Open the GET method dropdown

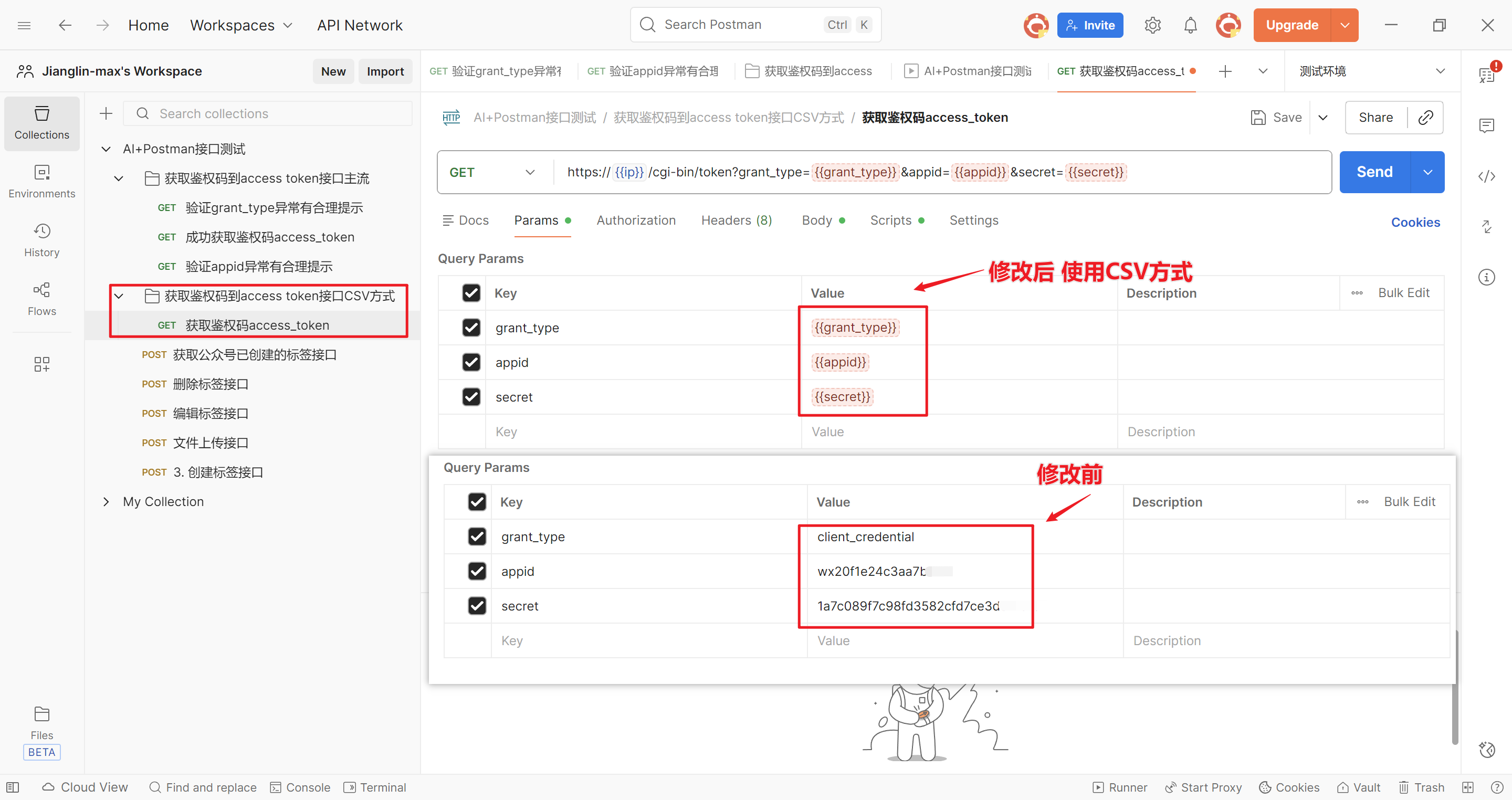coord(492,172)
